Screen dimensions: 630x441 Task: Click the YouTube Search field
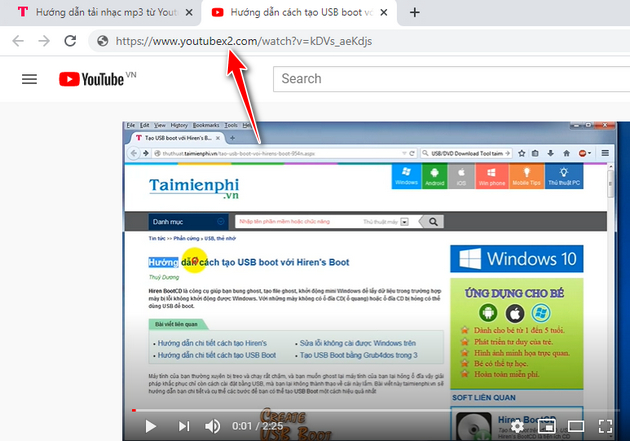pos(451,79)
